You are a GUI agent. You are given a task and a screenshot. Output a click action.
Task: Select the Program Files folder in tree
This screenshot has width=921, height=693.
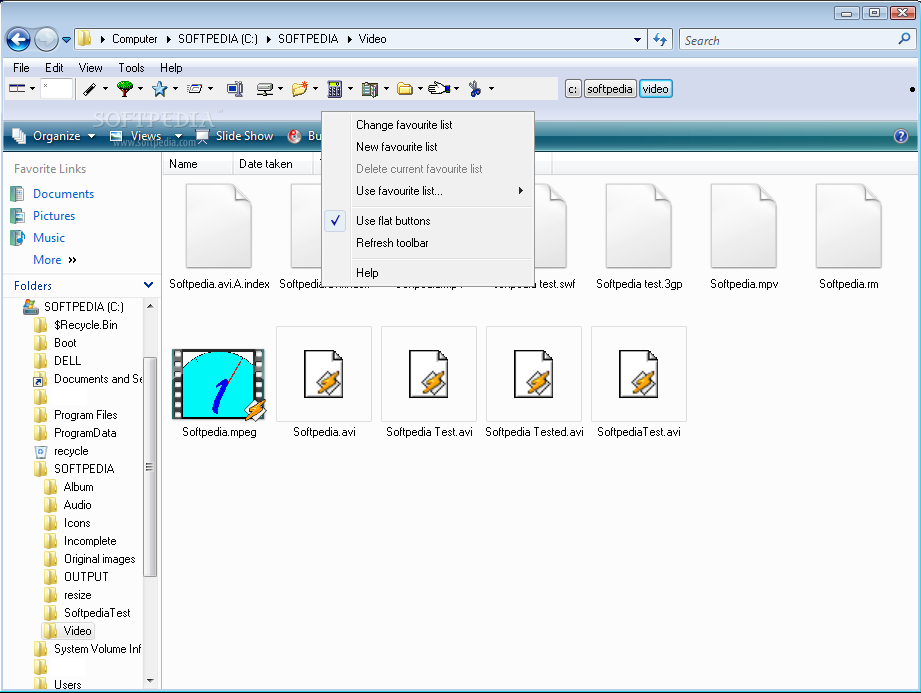click(x=86, y=415)
